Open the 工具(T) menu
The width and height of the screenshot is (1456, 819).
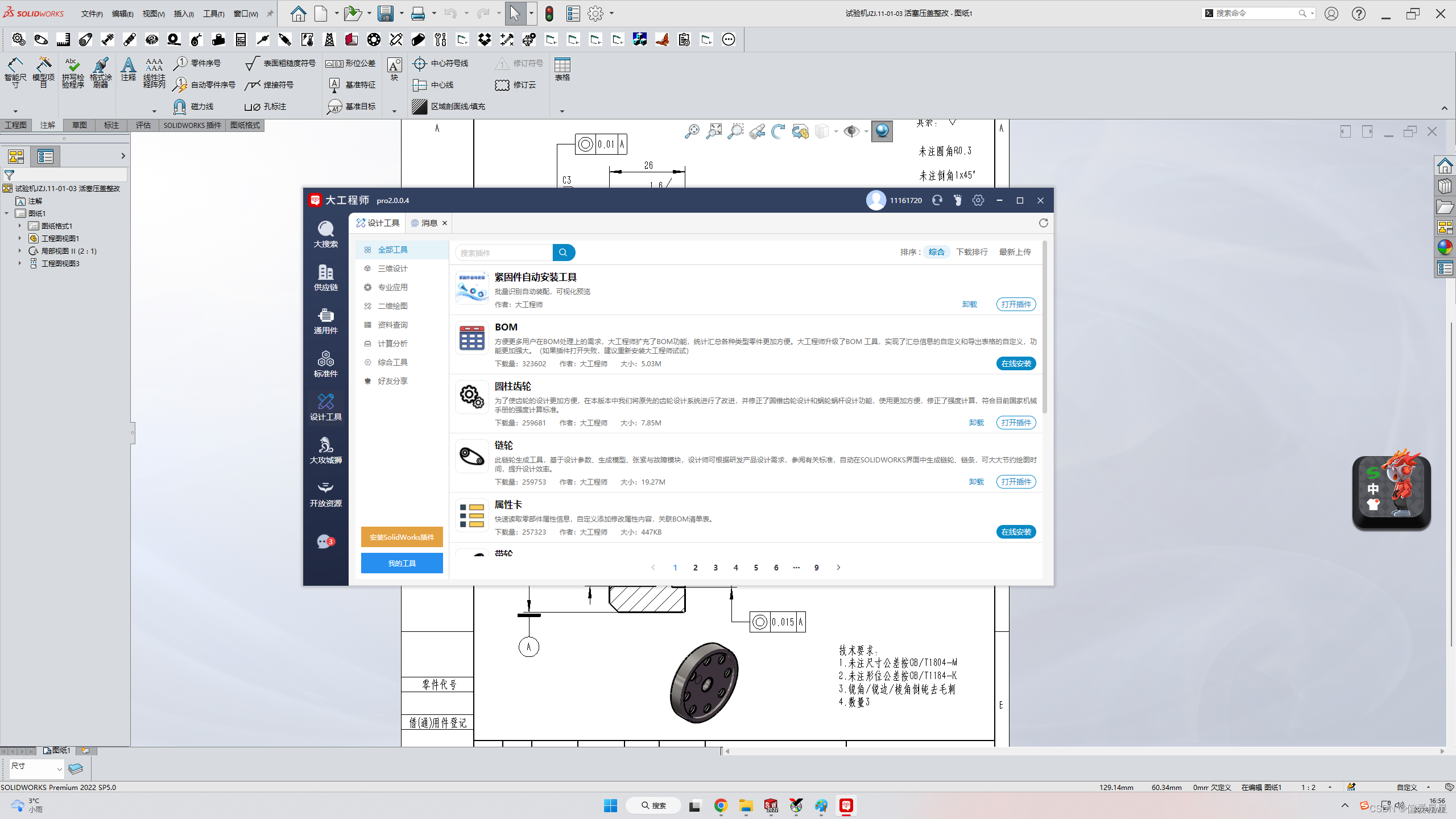(x=213, y=14)
